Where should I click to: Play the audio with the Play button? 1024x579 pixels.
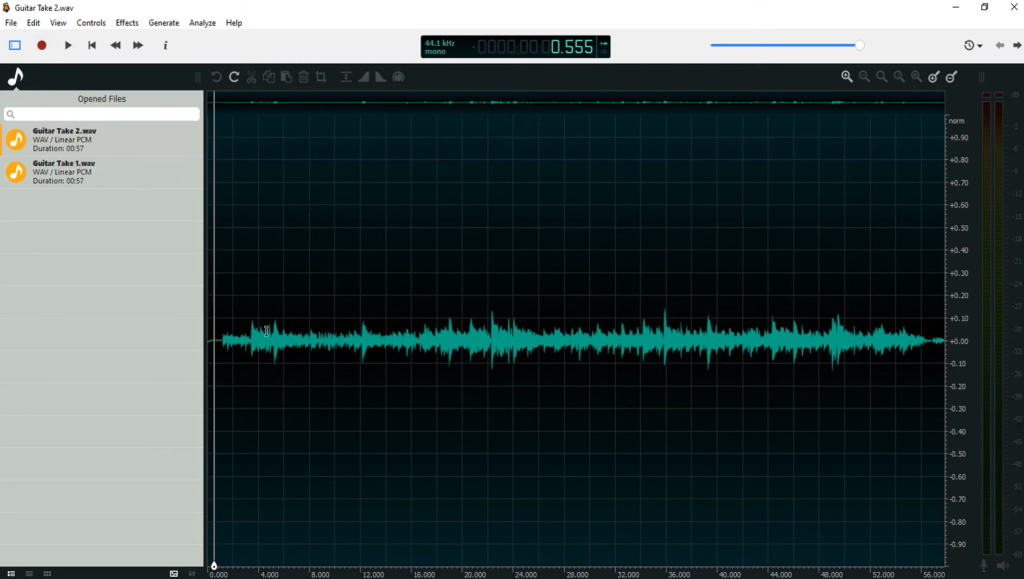pos(68,45)
